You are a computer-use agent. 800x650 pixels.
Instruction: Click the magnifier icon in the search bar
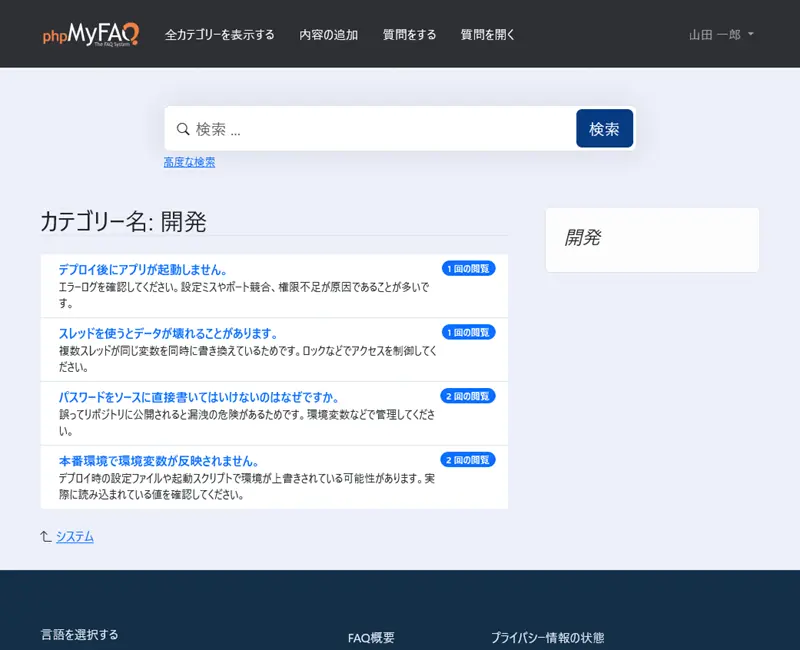183,128
